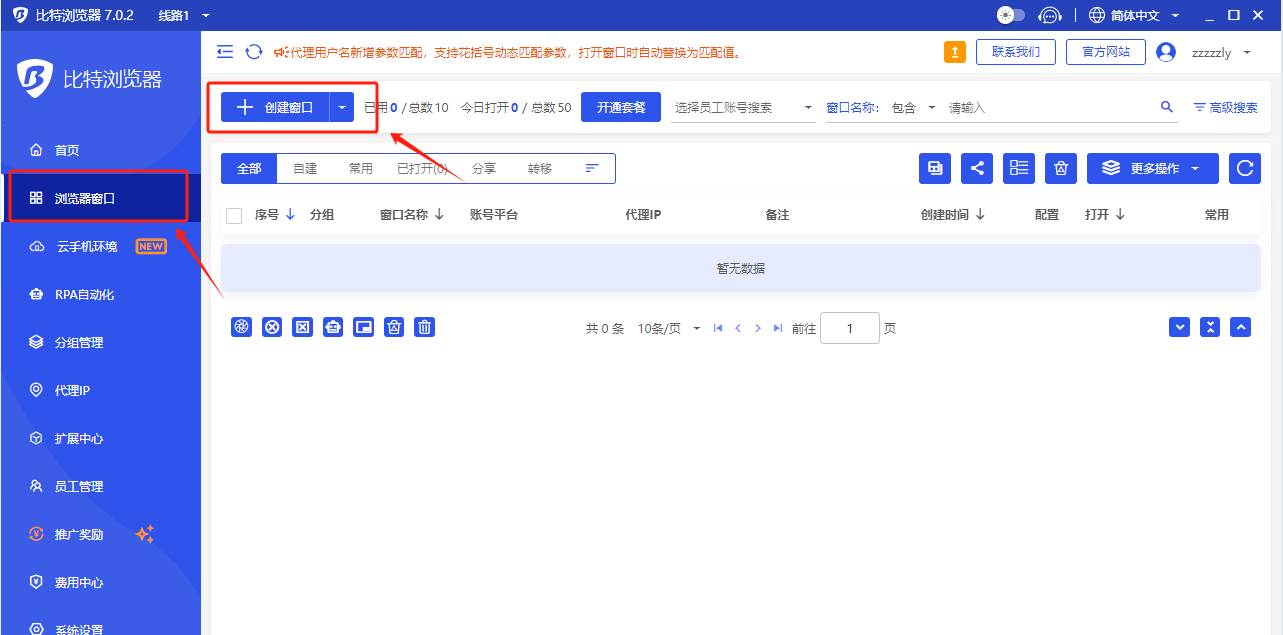This screenshot has width=1283, height=635.
Task: Sort by 创建时间 column arrow
Action: click(x=980, y=214)
